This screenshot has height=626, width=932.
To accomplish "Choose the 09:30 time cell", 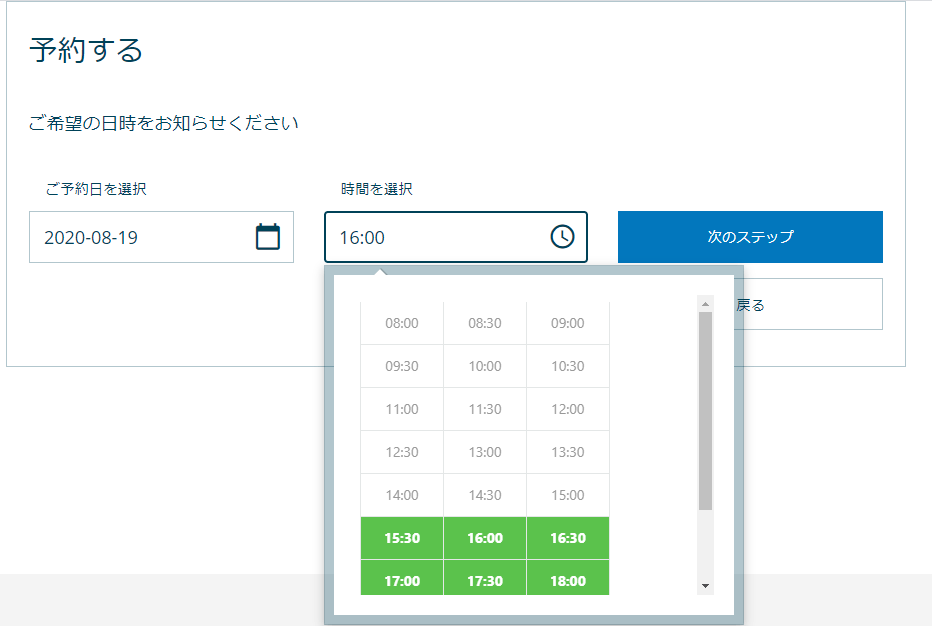I will click(x=402, y=366).
